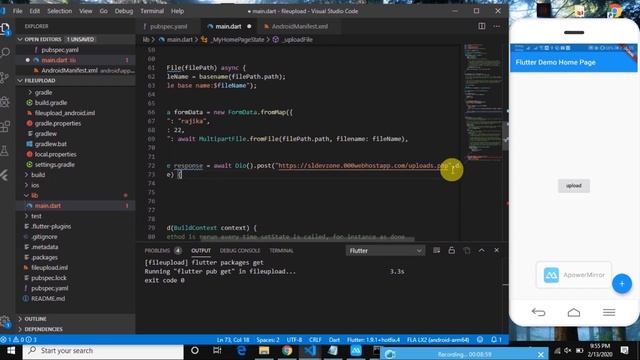Tap the phone back navigation icon
Screen dimensions: 640x360
[x=538, y=313]
